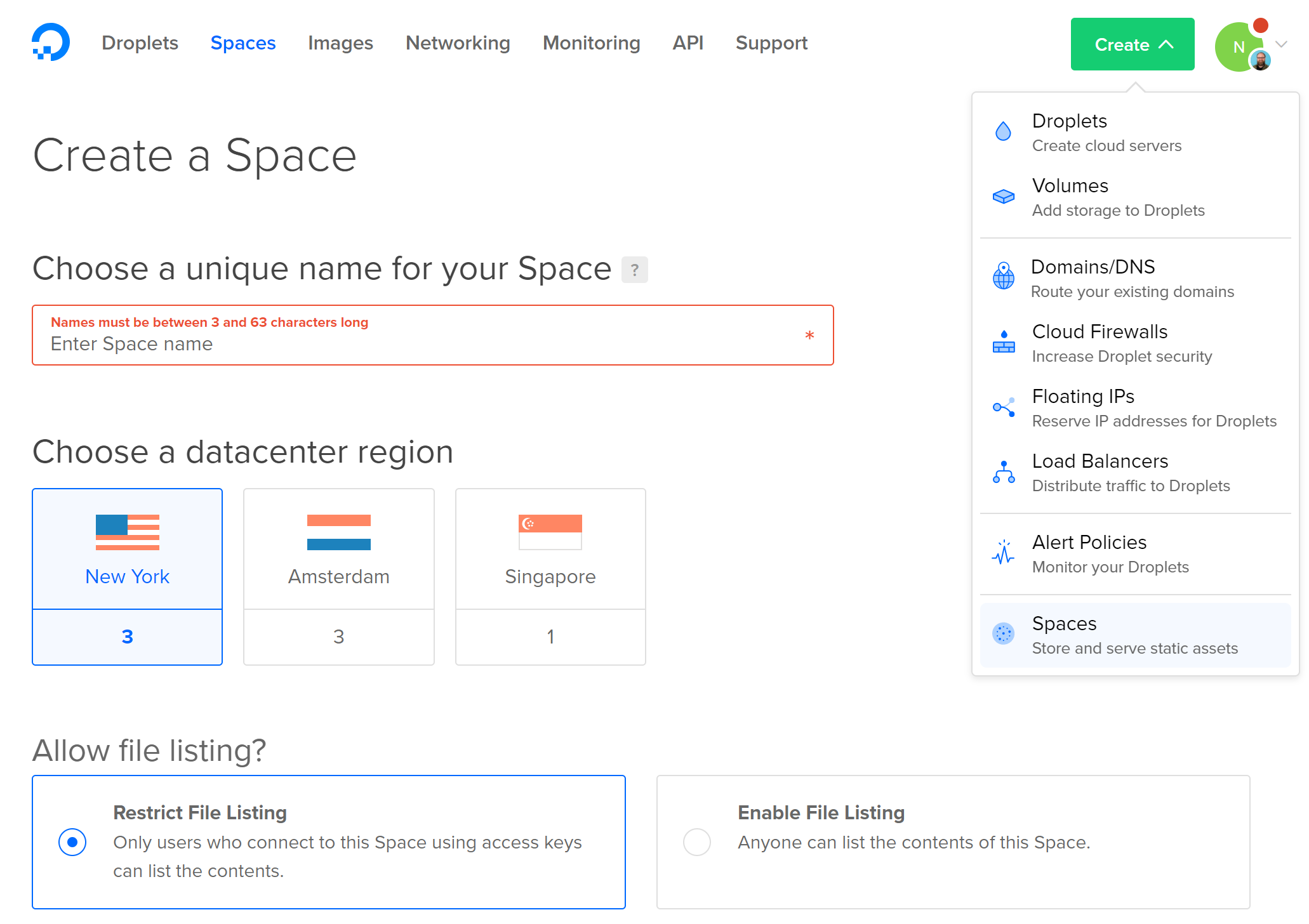This screenshot has width=1309, height=924.
Task: Click the small profile photo badge
Action: (1261, 61)
